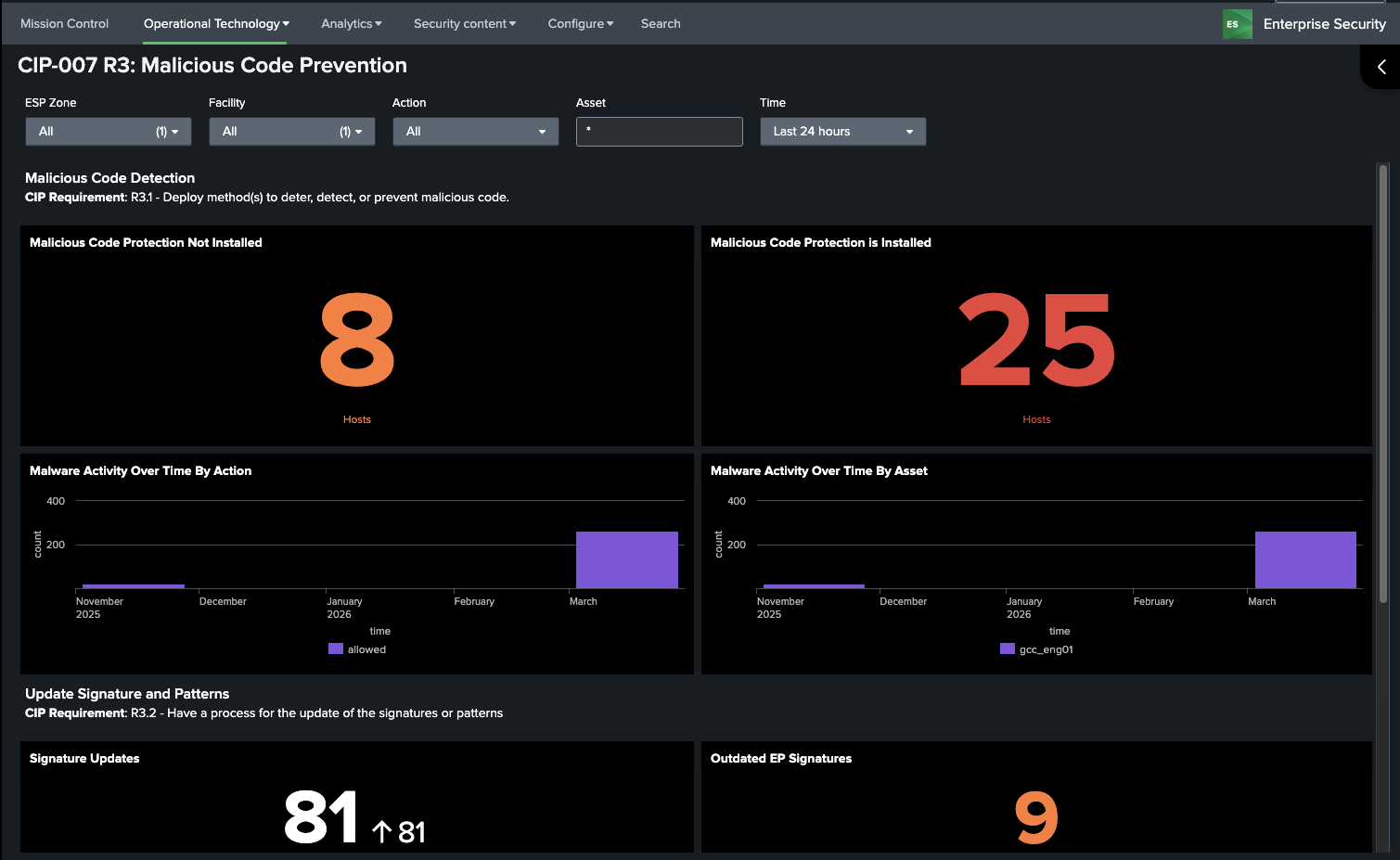
Task: Open Mission Control tab
Action: 64,24
